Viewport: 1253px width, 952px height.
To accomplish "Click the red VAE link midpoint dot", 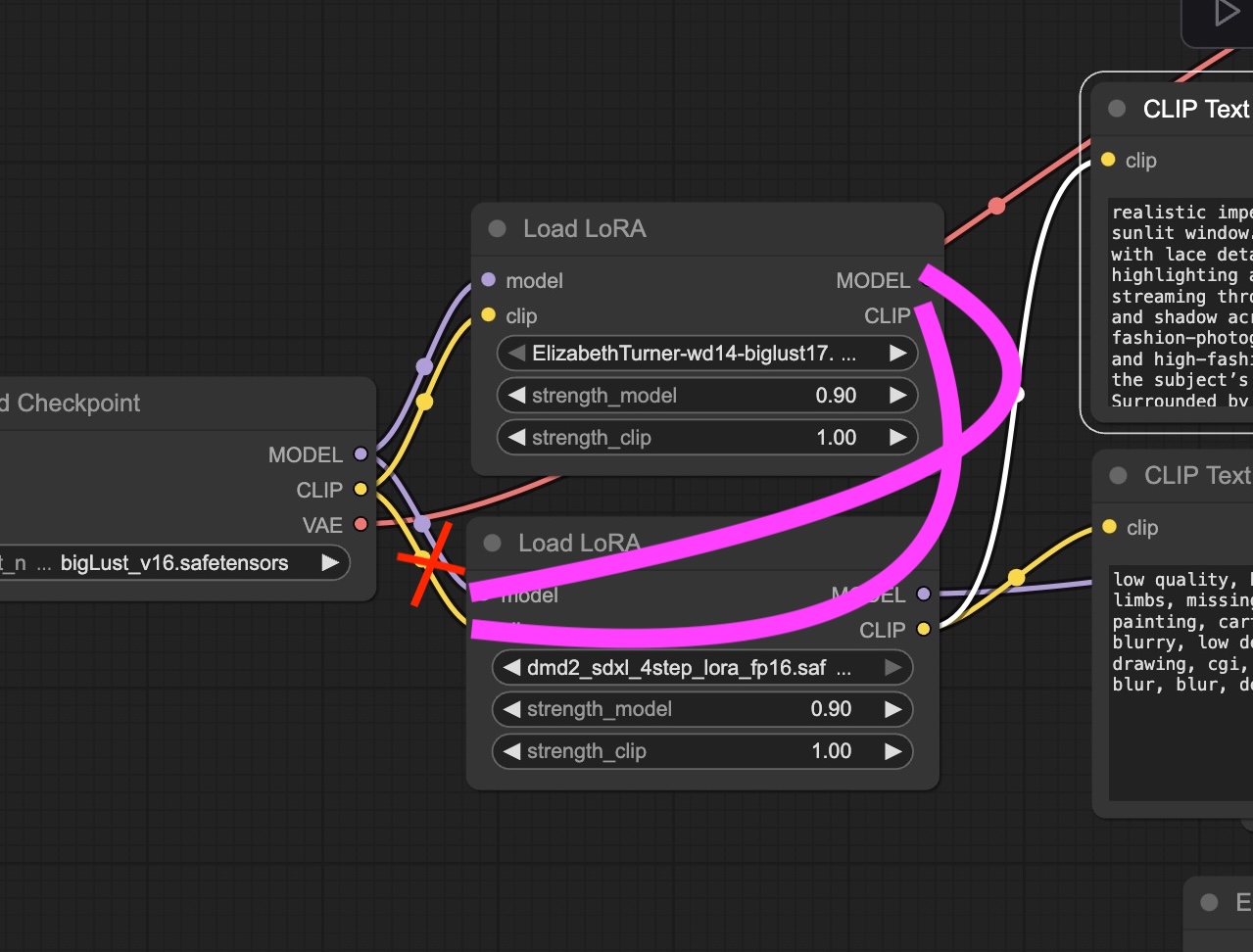I will 996,206.
